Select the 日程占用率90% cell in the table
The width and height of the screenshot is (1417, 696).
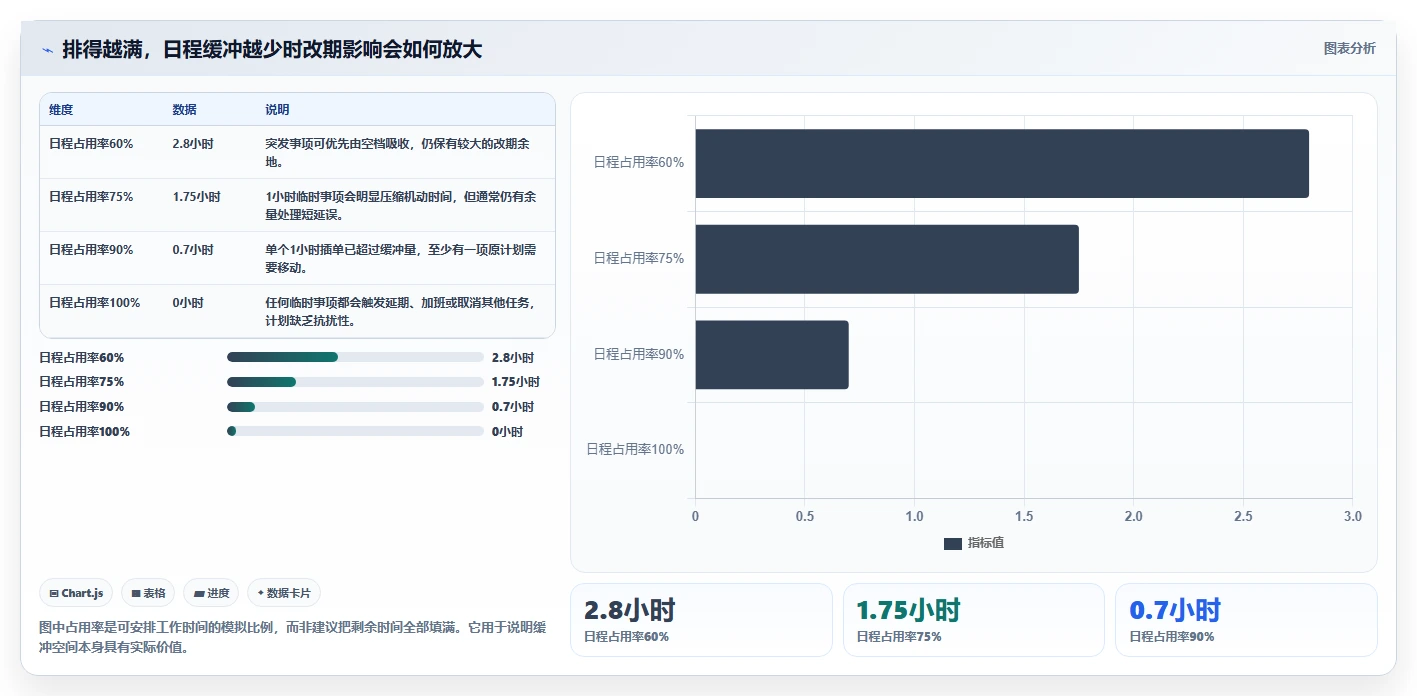tap(91, 250)
